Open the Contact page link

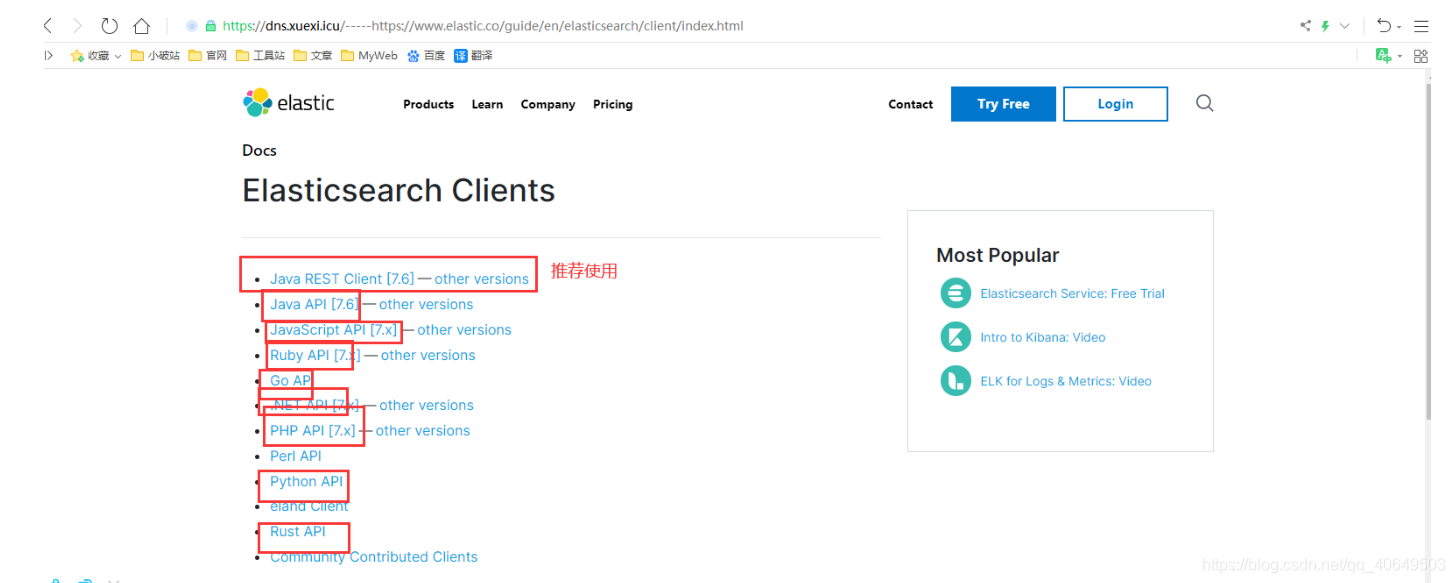(910, 104)
